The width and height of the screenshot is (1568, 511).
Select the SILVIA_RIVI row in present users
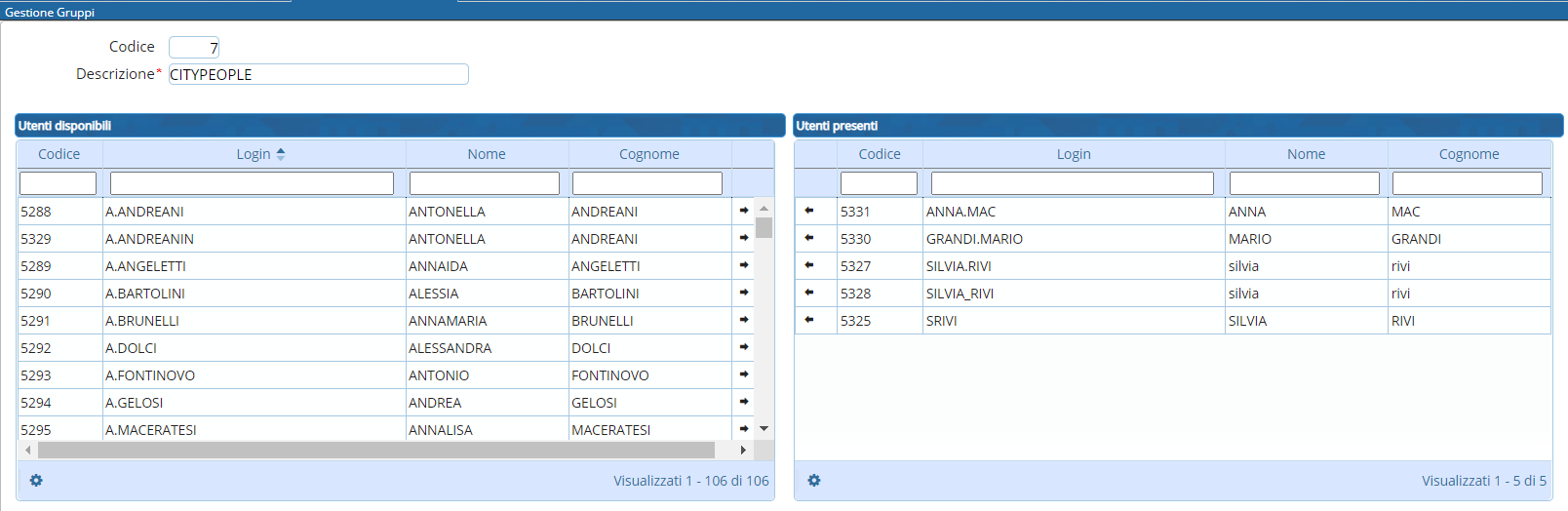pos(1073,294)
